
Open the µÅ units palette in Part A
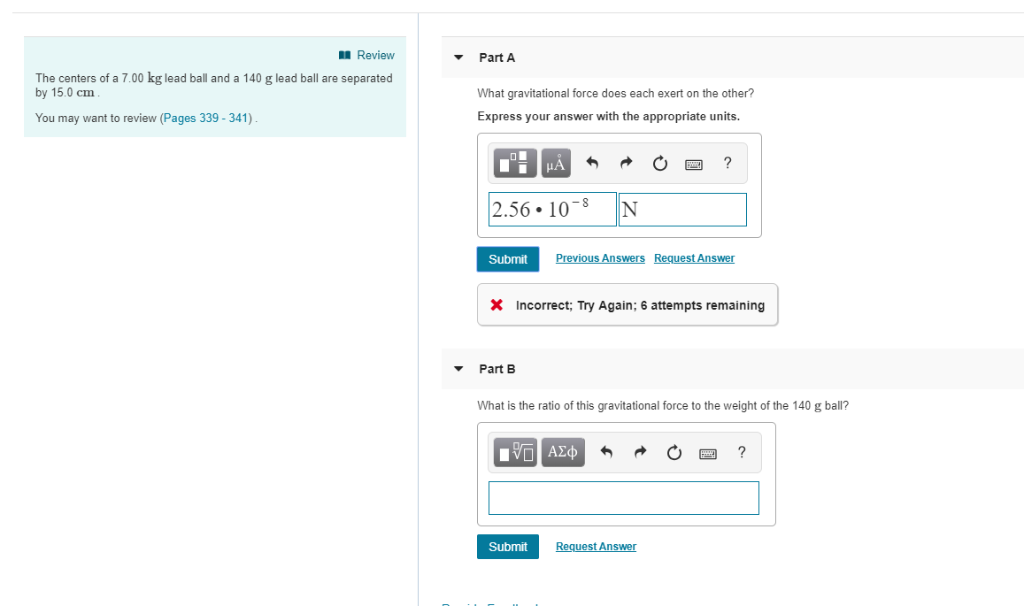556,163
